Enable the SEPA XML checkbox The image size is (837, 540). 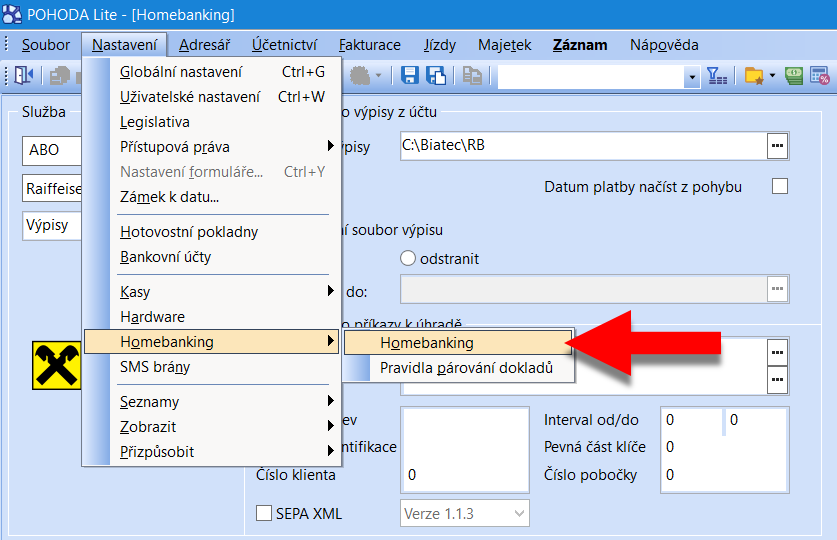pos(264,514)
